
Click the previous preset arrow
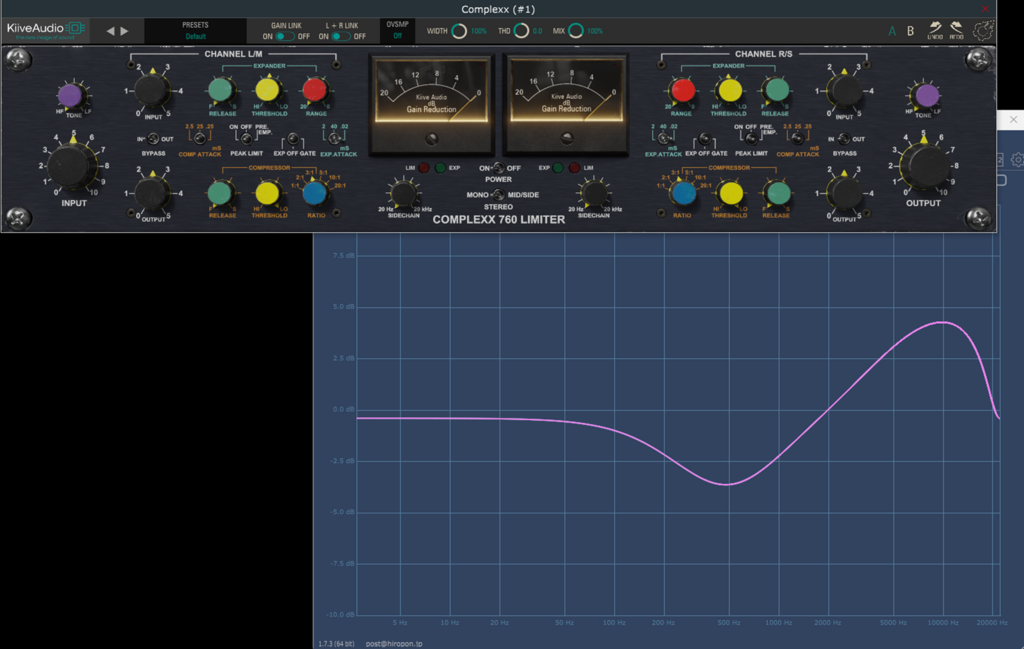[x=110, y=31]
